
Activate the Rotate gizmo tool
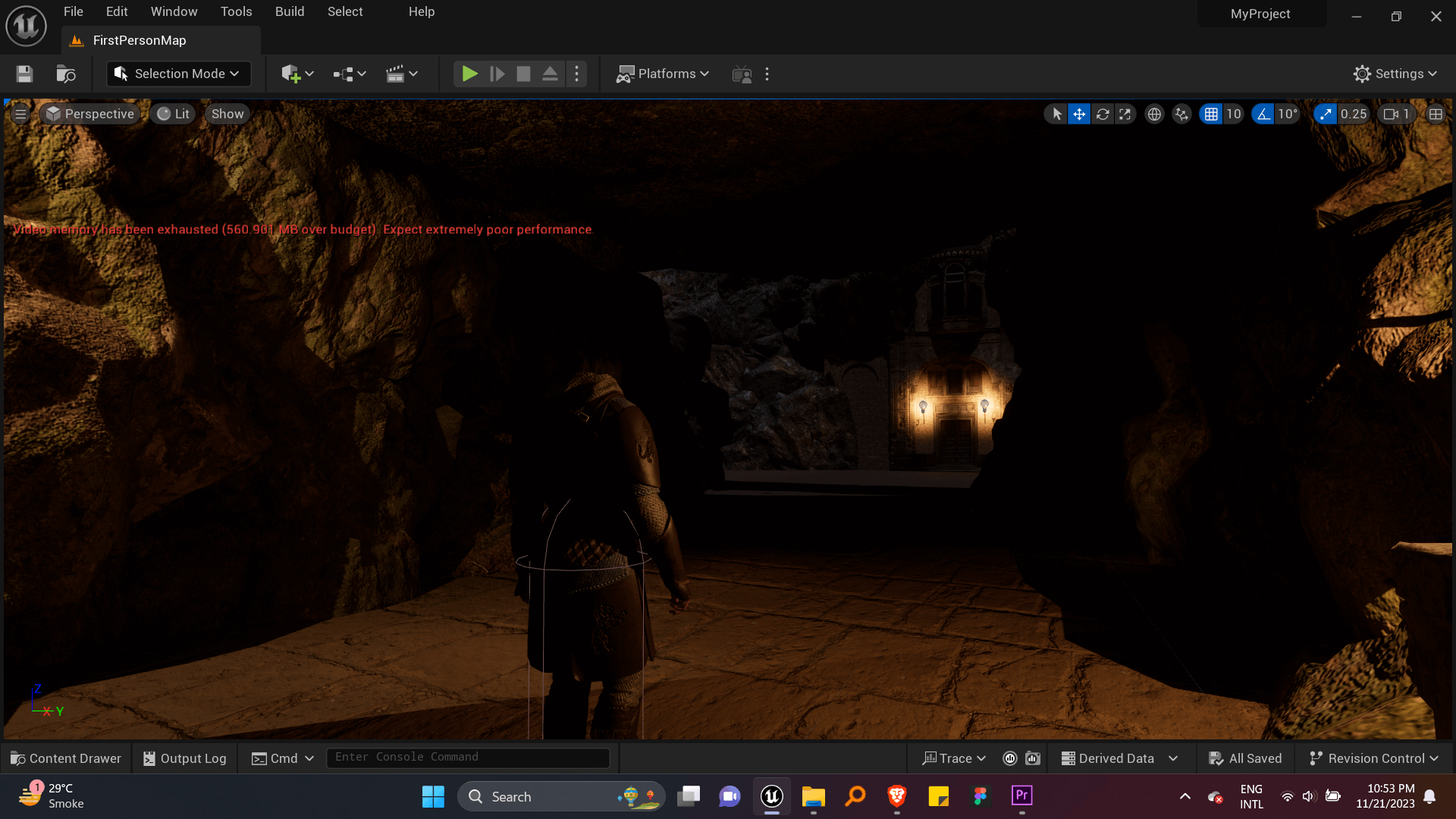point(1103,114)
